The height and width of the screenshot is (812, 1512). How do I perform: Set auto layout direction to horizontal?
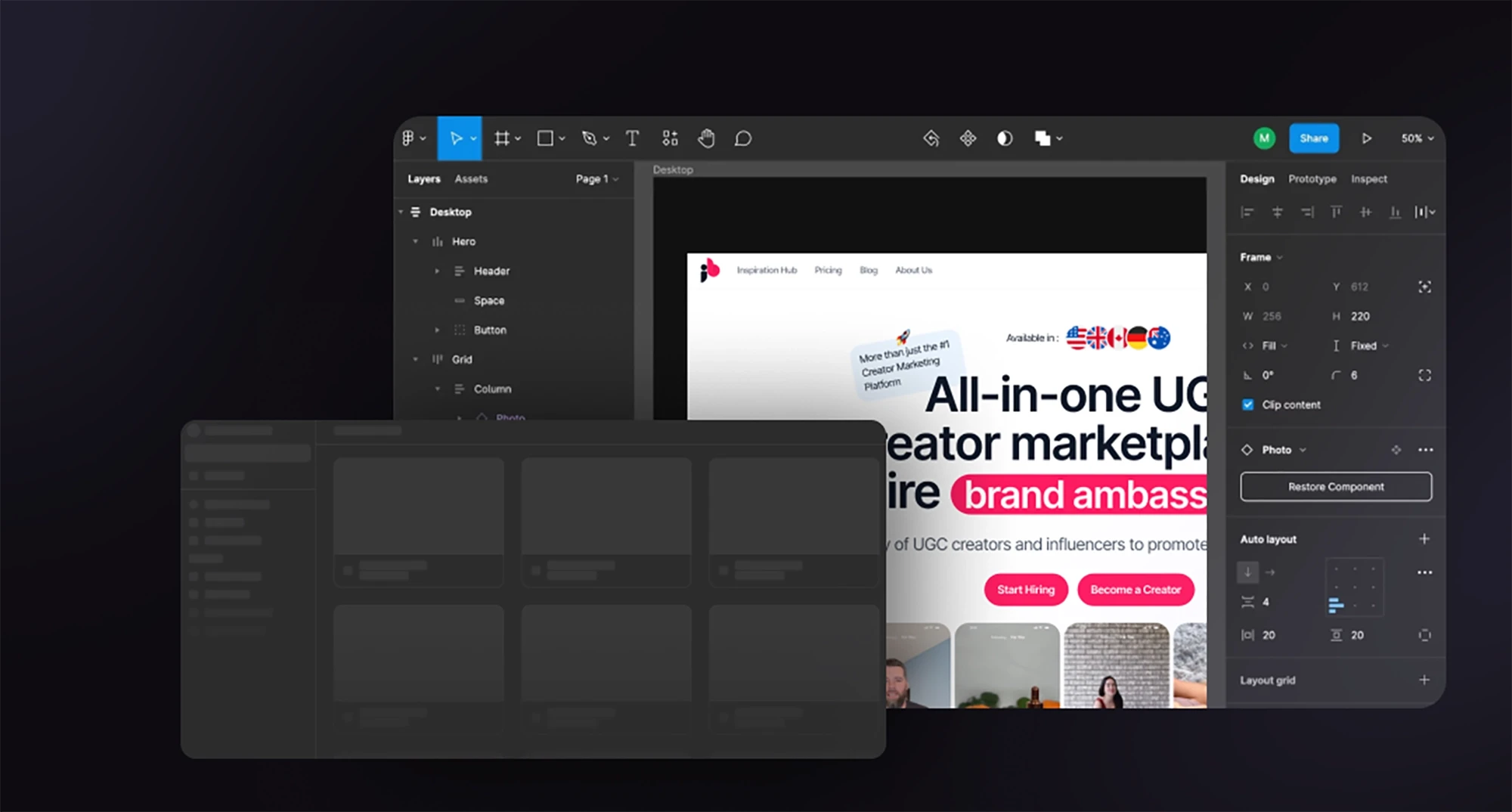click(x=1270, y=572)
